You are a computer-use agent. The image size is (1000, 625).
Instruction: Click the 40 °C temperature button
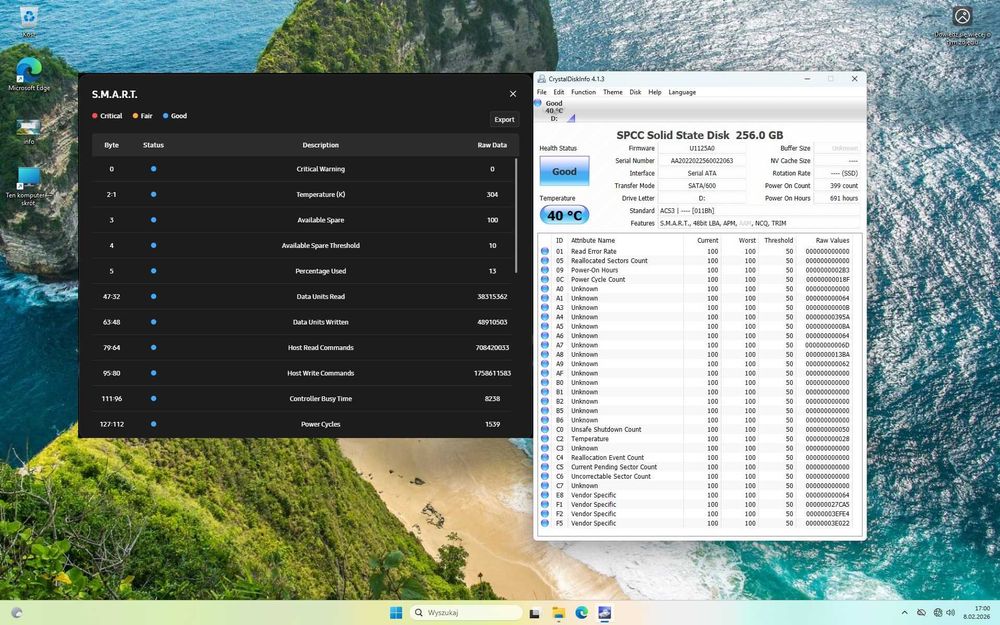564,215
